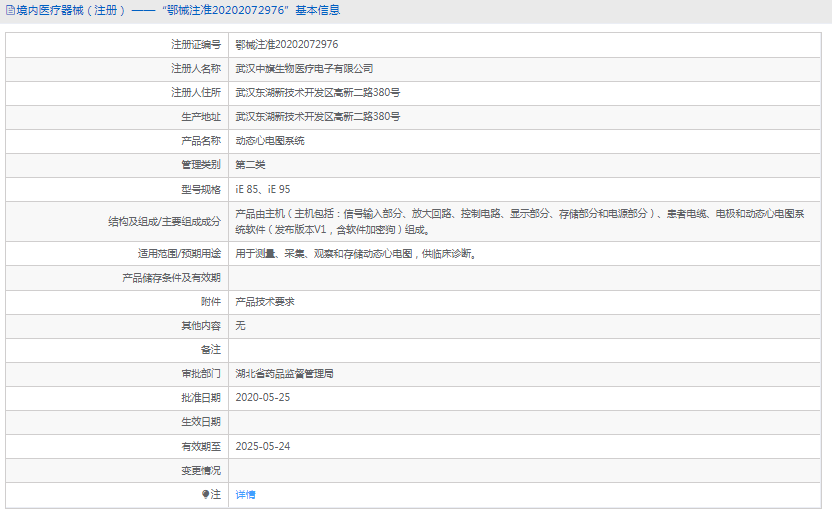Click the 适用范围/预期用途 label
The height and width of the screenshot is (516, 832).
tap(179, 253)
